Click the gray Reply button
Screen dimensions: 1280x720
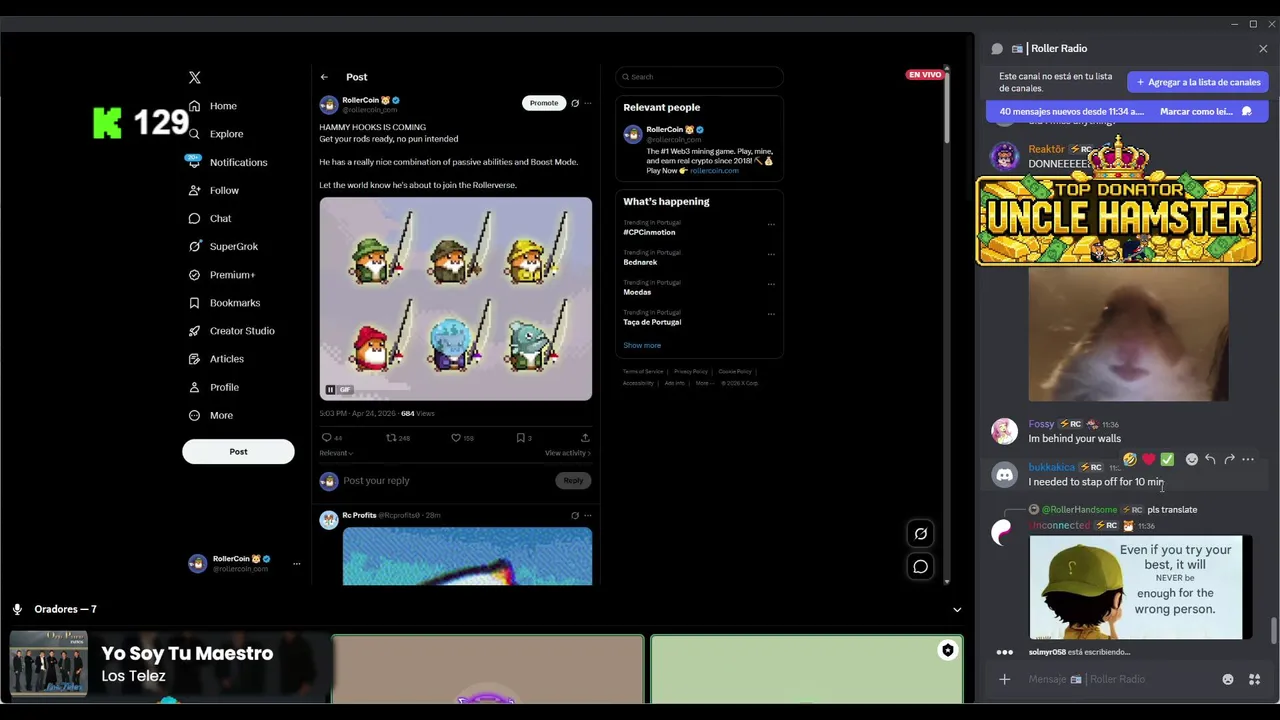pyautogui.click(x=573, y=481)
